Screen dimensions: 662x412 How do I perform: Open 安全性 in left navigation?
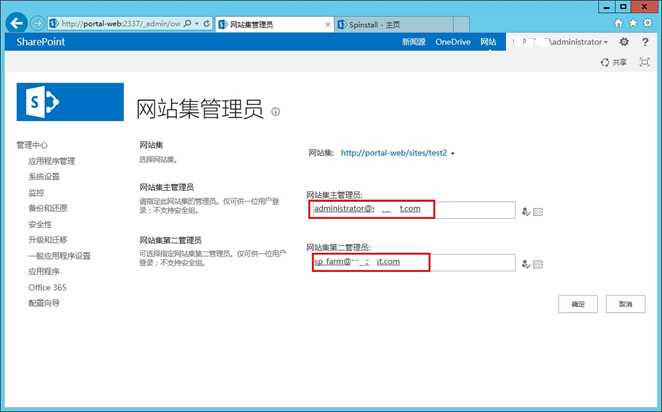(40, 224)
